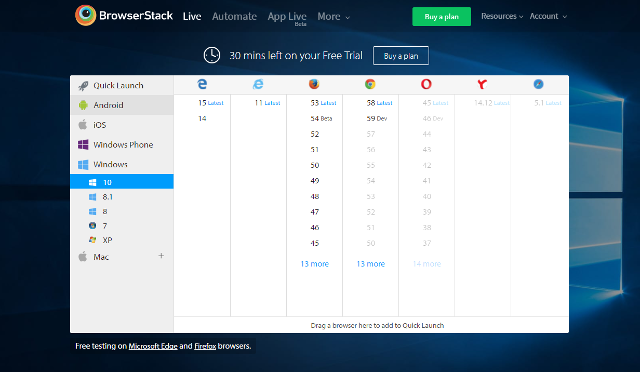Select Android in sidebar

click(122, 105)
